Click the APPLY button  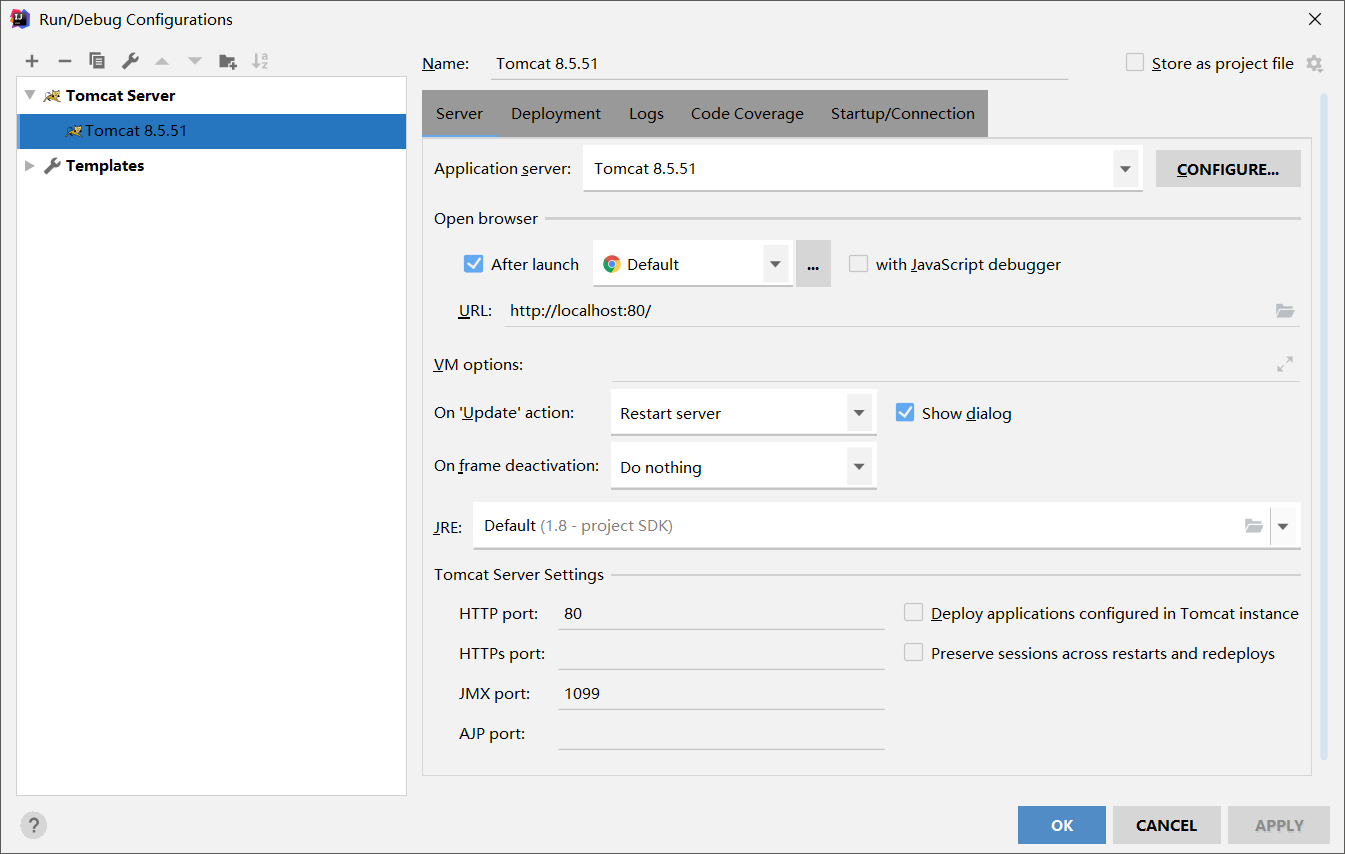click(x=1279, y=825)
